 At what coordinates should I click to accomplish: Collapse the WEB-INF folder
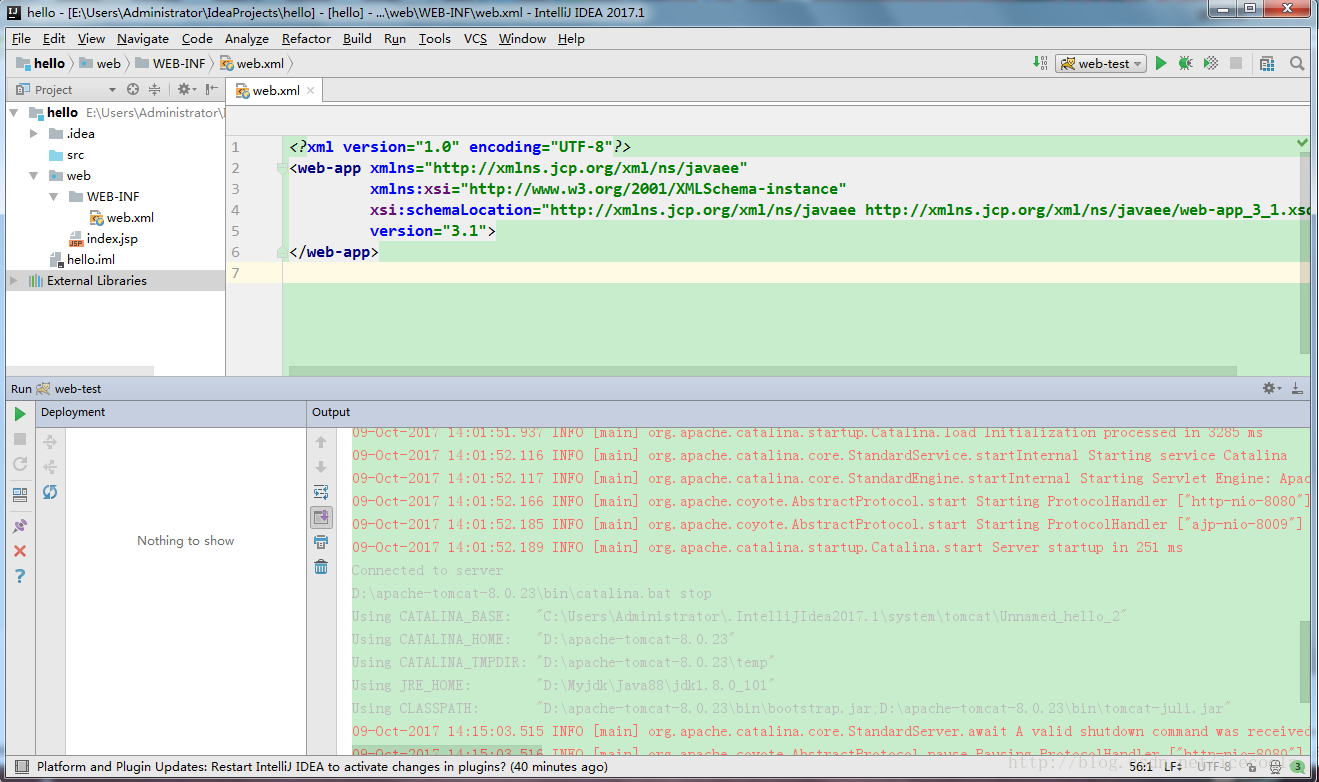pyautogui.click(x=54, y=197)
